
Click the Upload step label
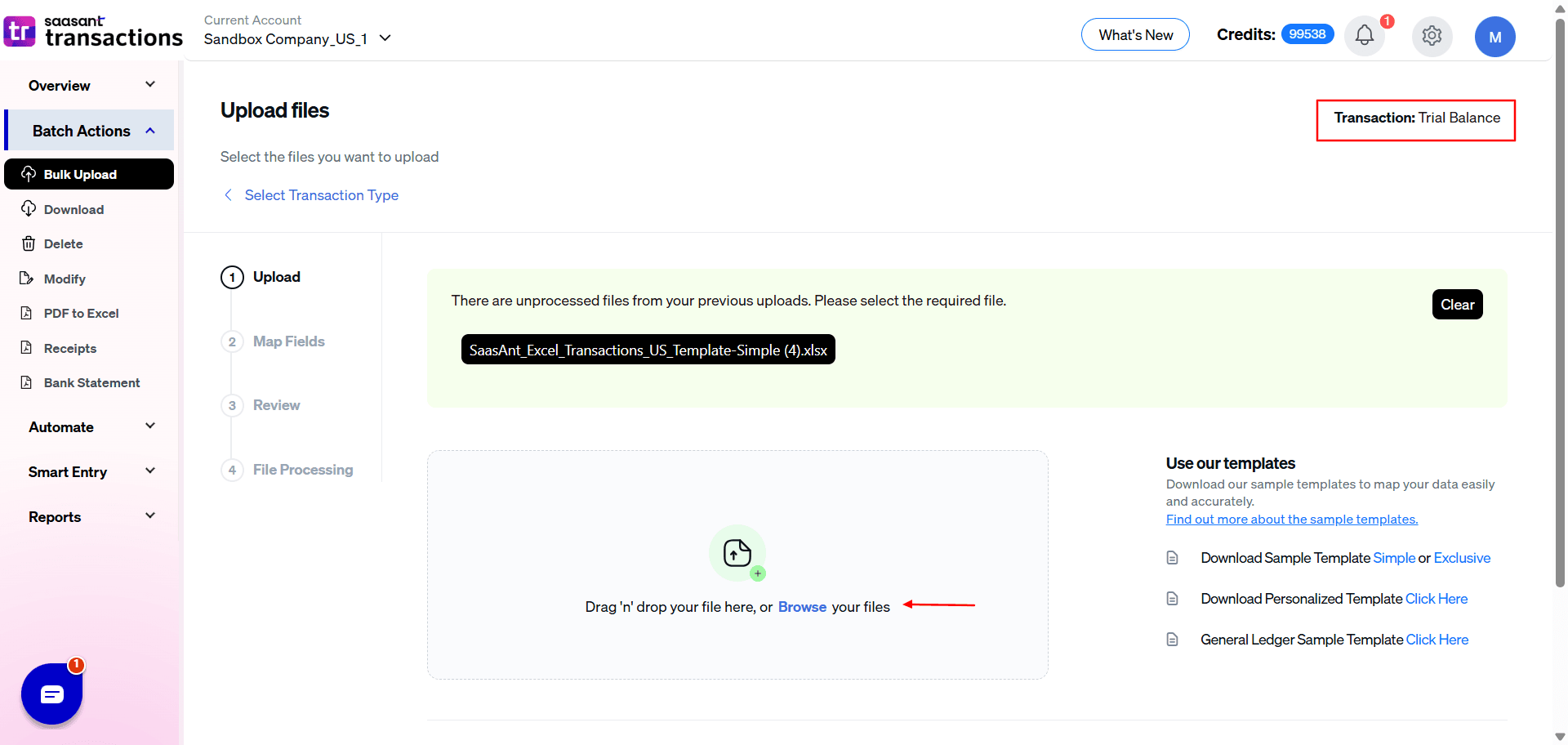(x=277, y=277)
